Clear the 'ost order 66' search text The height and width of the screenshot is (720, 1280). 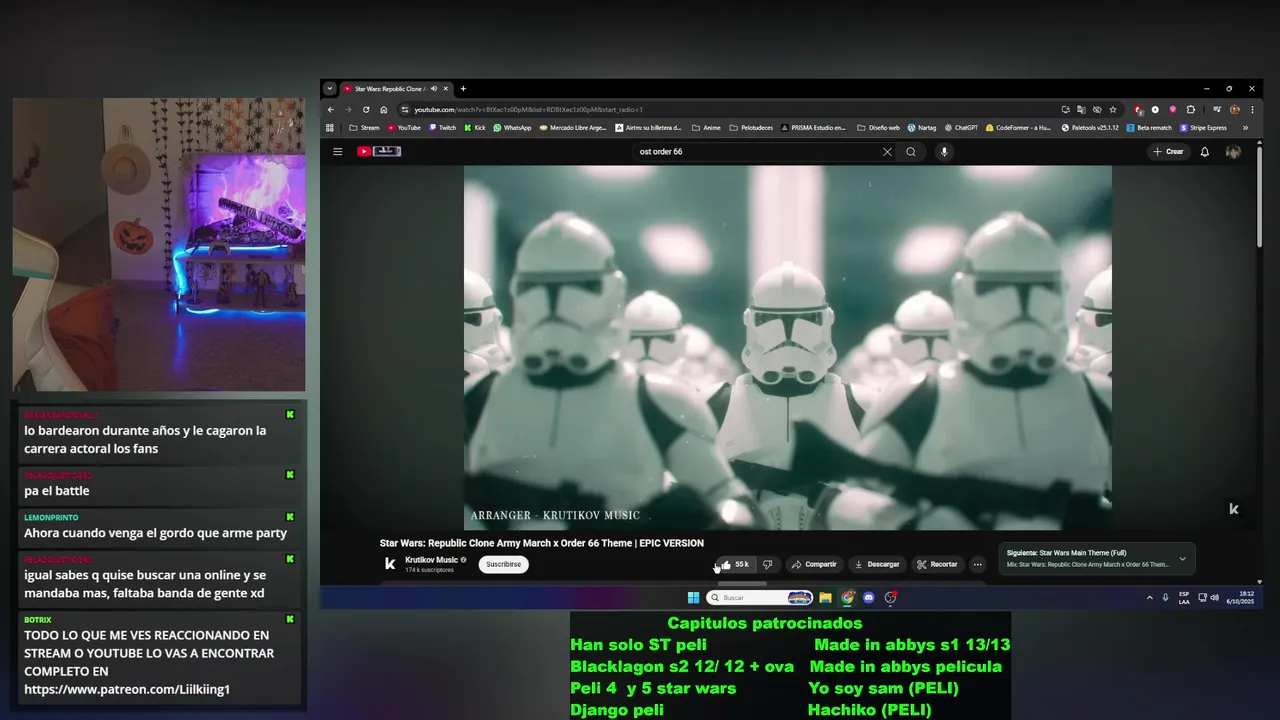(887, 152)
